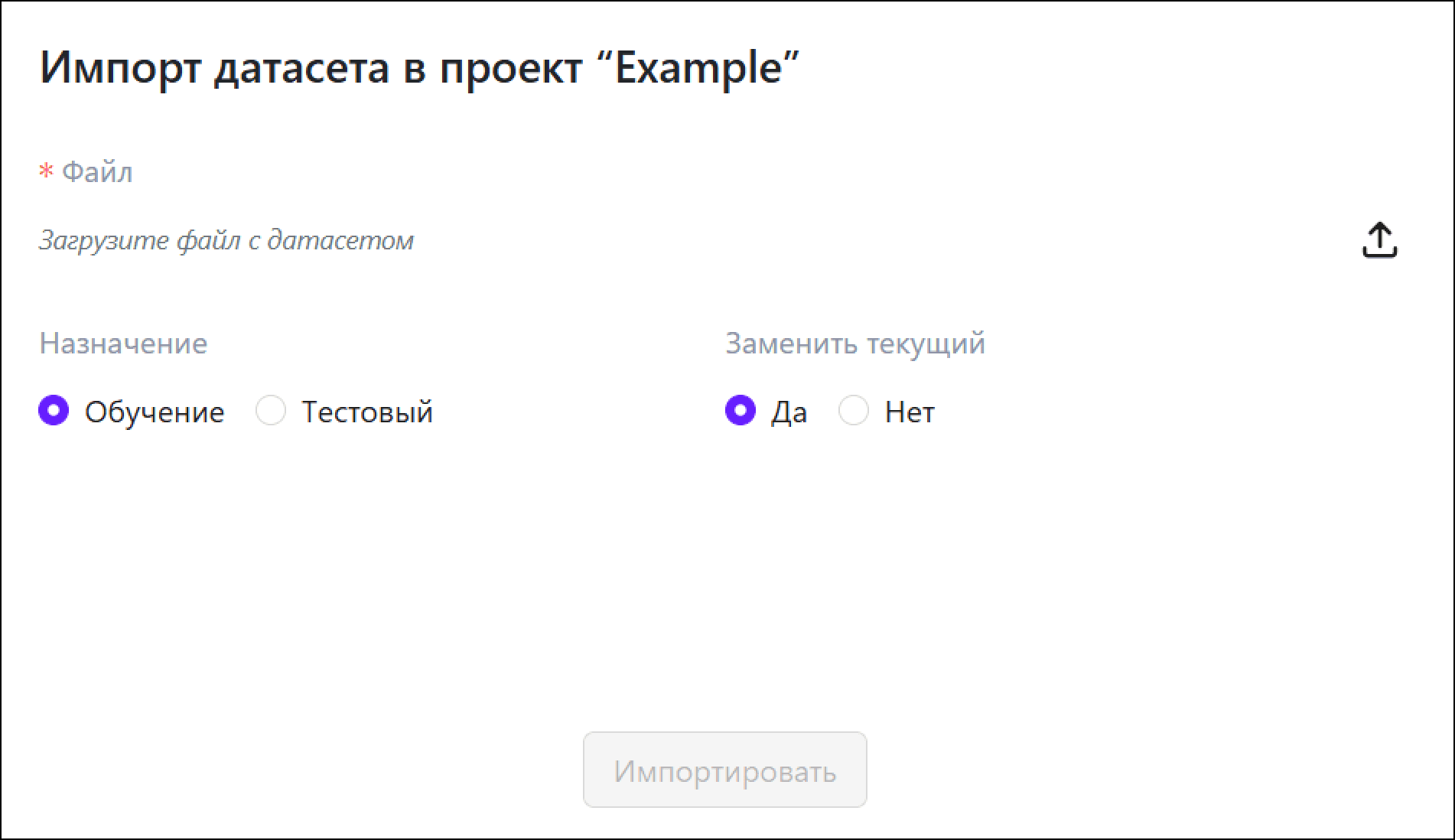Choose the Да radio button circle
Image resolution: width=1455 pixels, height=840 pixels.
point(740,411)
